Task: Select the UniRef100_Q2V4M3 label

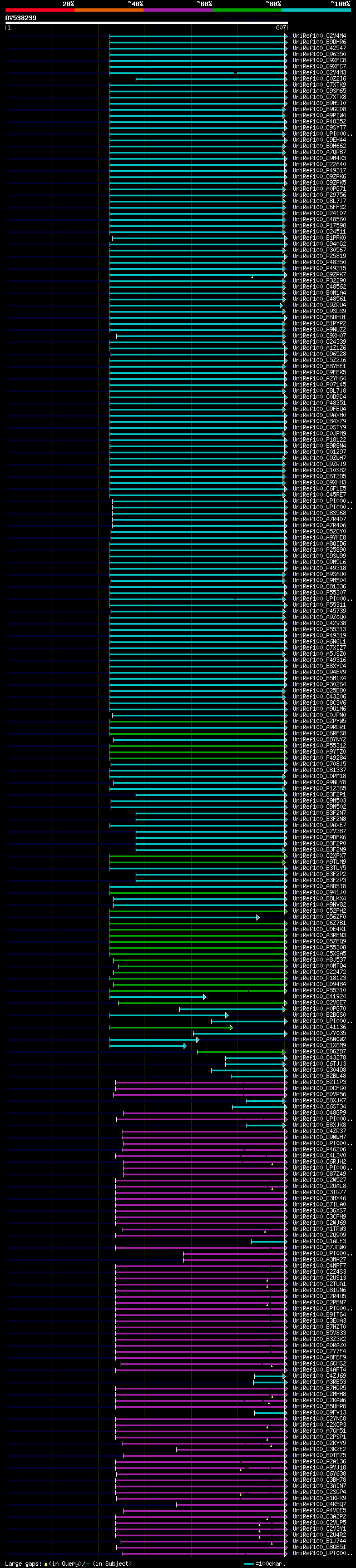Action: pos(319,72)
